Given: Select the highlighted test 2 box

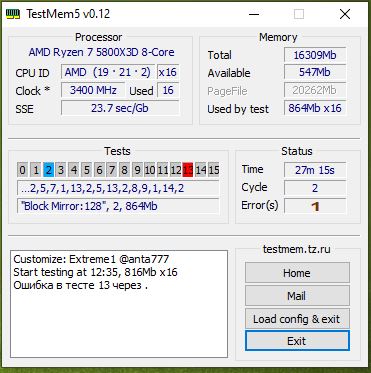Looking at the screenshot, I should (x=48, y=170).
